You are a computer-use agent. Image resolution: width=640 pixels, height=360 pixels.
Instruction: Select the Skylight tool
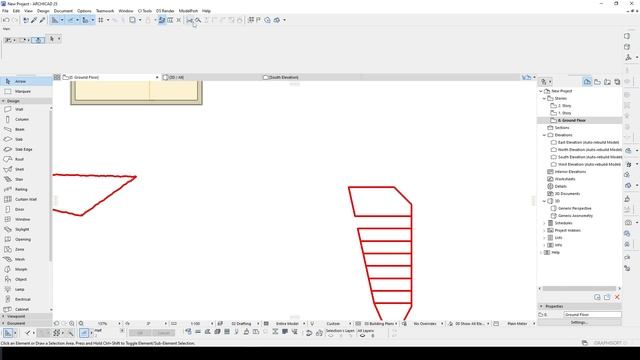click(x=26, y=229)
